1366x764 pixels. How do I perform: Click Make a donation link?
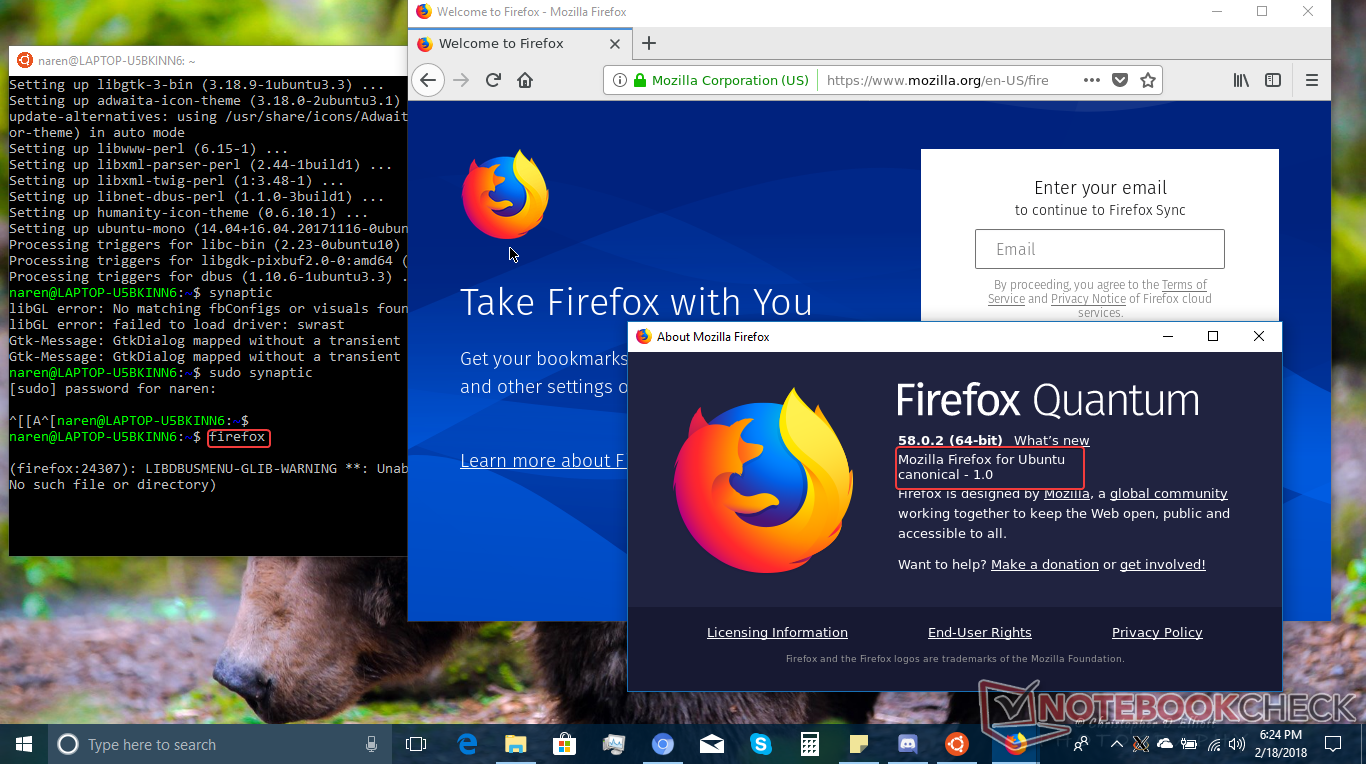pyautogui.click(x=1045, y=564)
